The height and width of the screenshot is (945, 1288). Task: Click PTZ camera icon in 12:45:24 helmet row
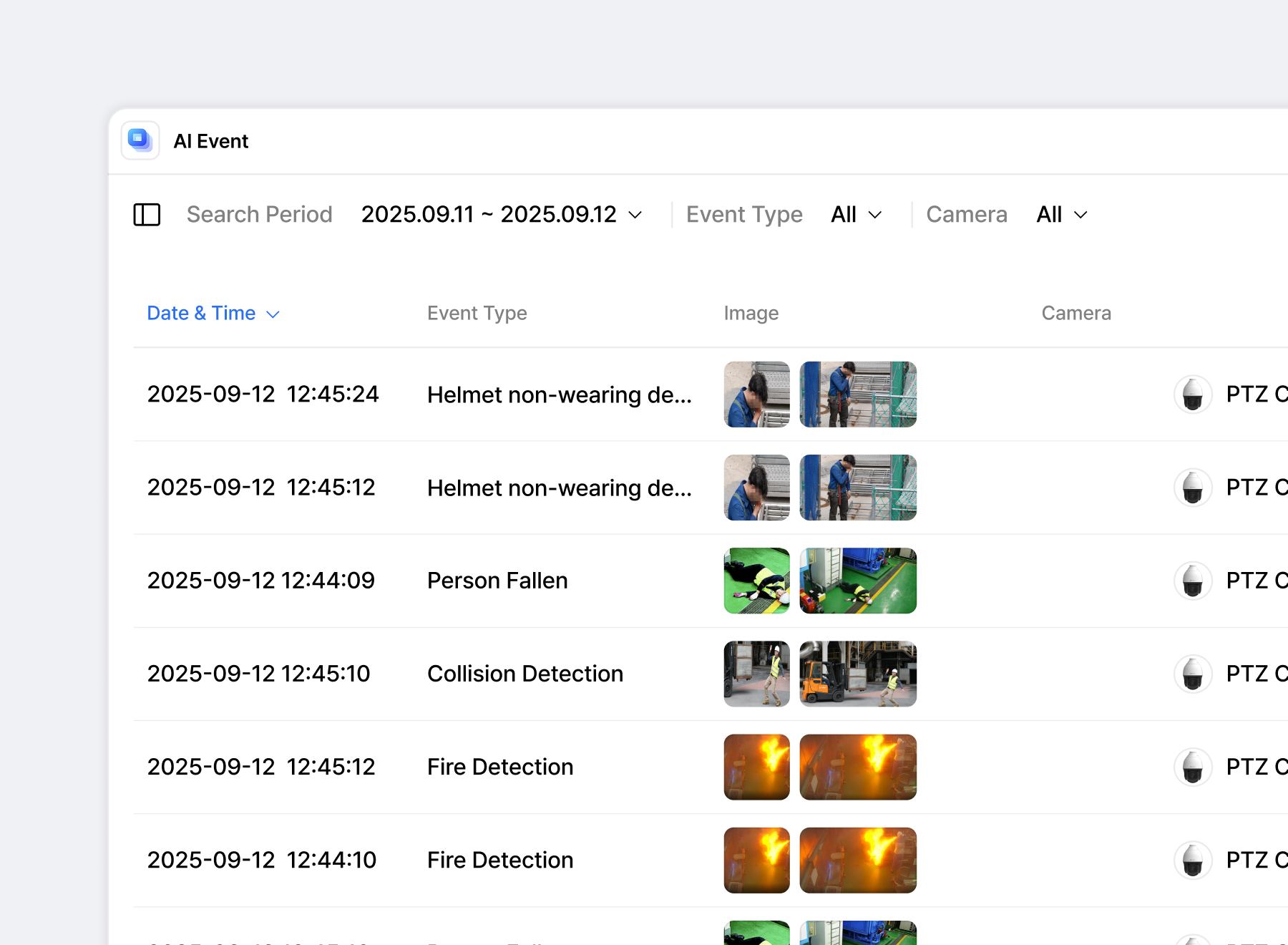click(x=1193, y=394)
